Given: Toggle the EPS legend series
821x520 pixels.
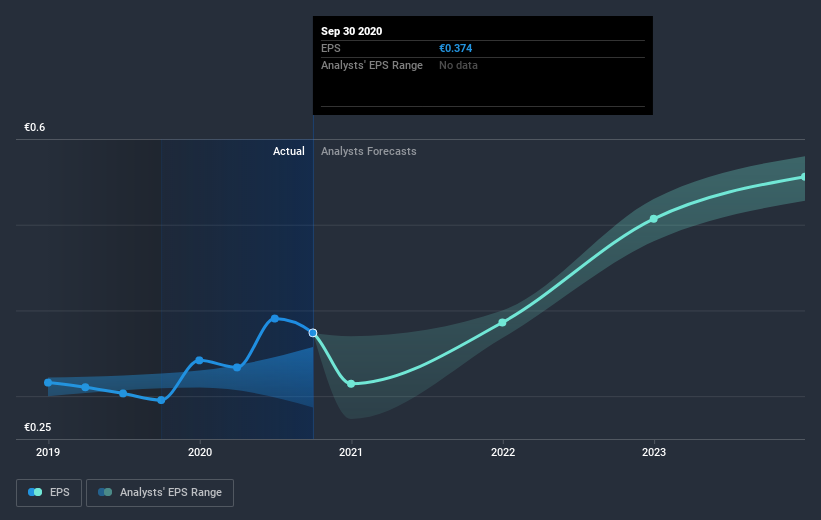Looking at the screenshot, I should [49, 492].
